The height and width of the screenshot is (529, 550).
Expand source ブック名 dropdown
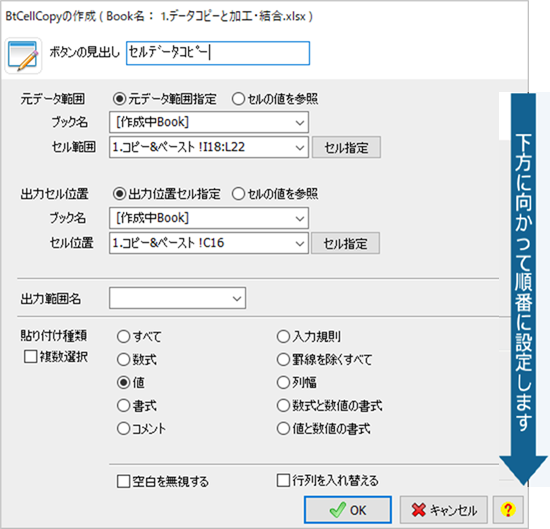coord(300,122)
